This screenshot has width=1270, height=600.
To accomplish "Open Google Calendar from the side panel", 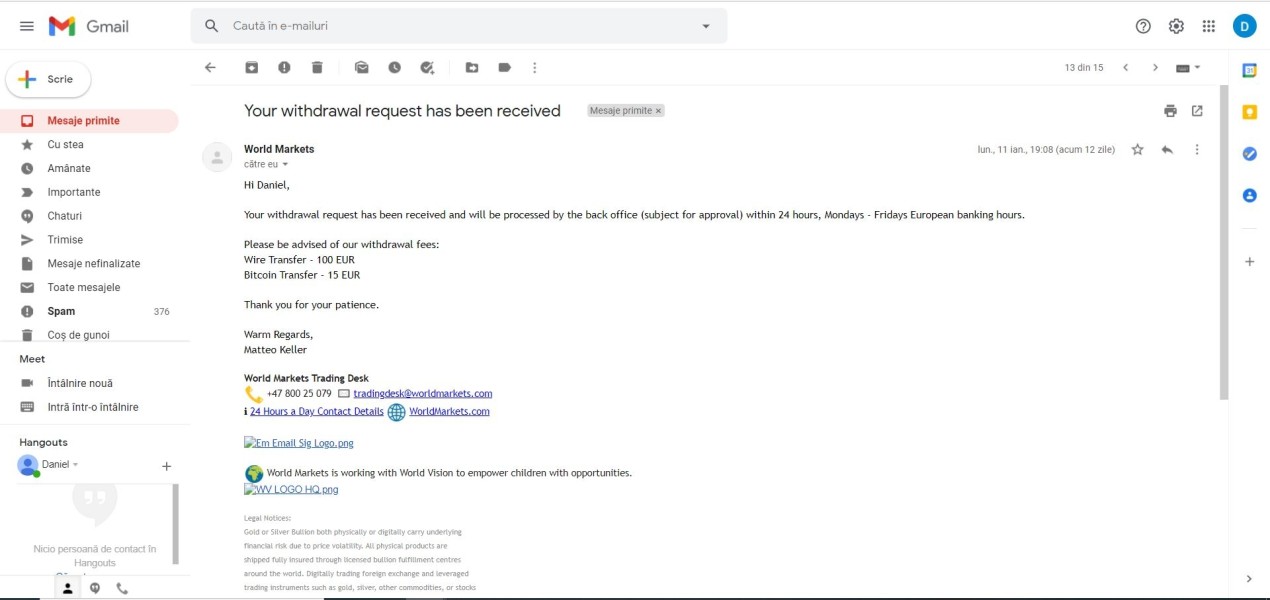I will 1249,70.
